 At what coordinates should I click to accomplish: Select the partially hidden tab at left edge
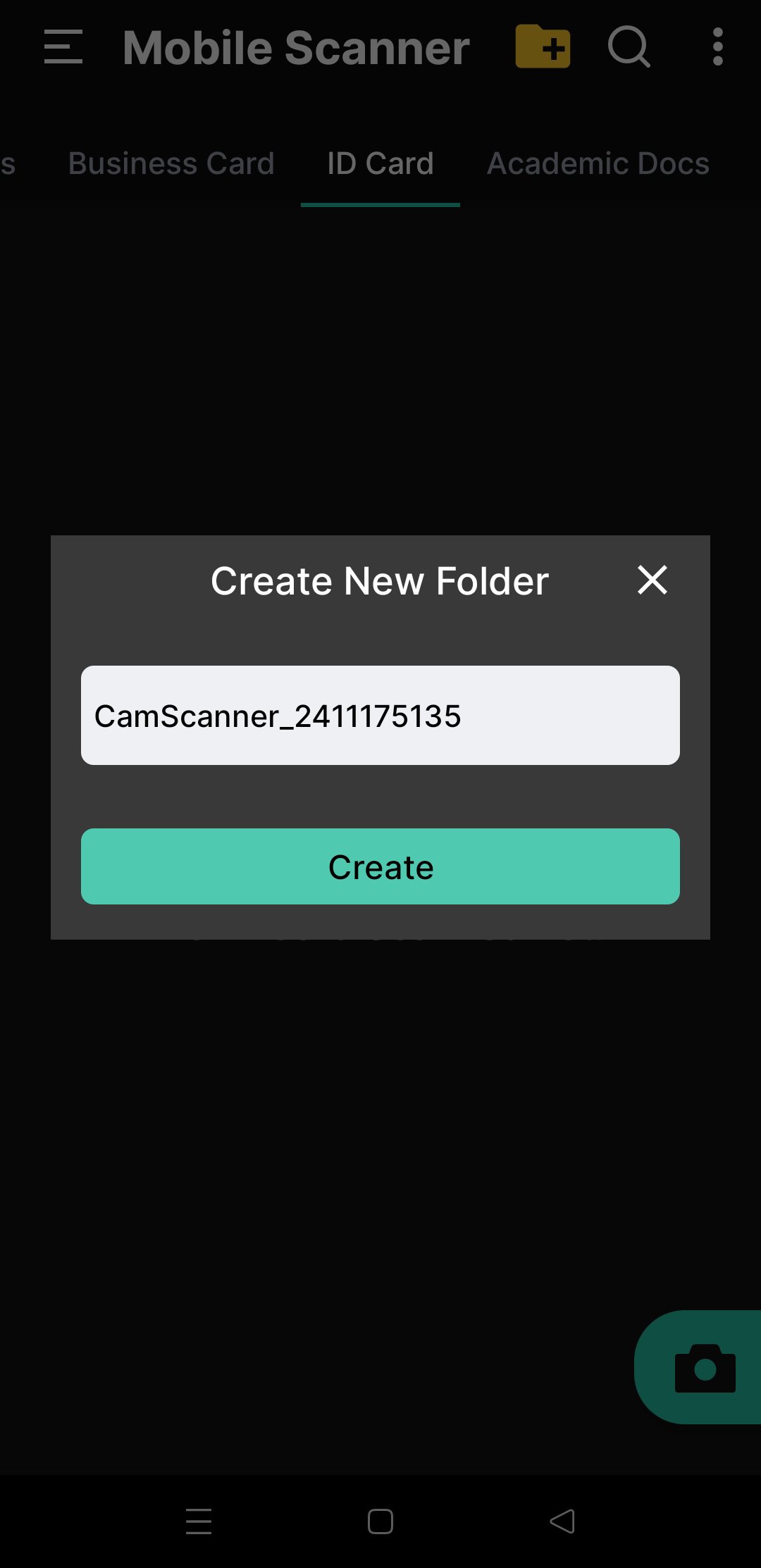pyautogui.click(x=8, y=165)
